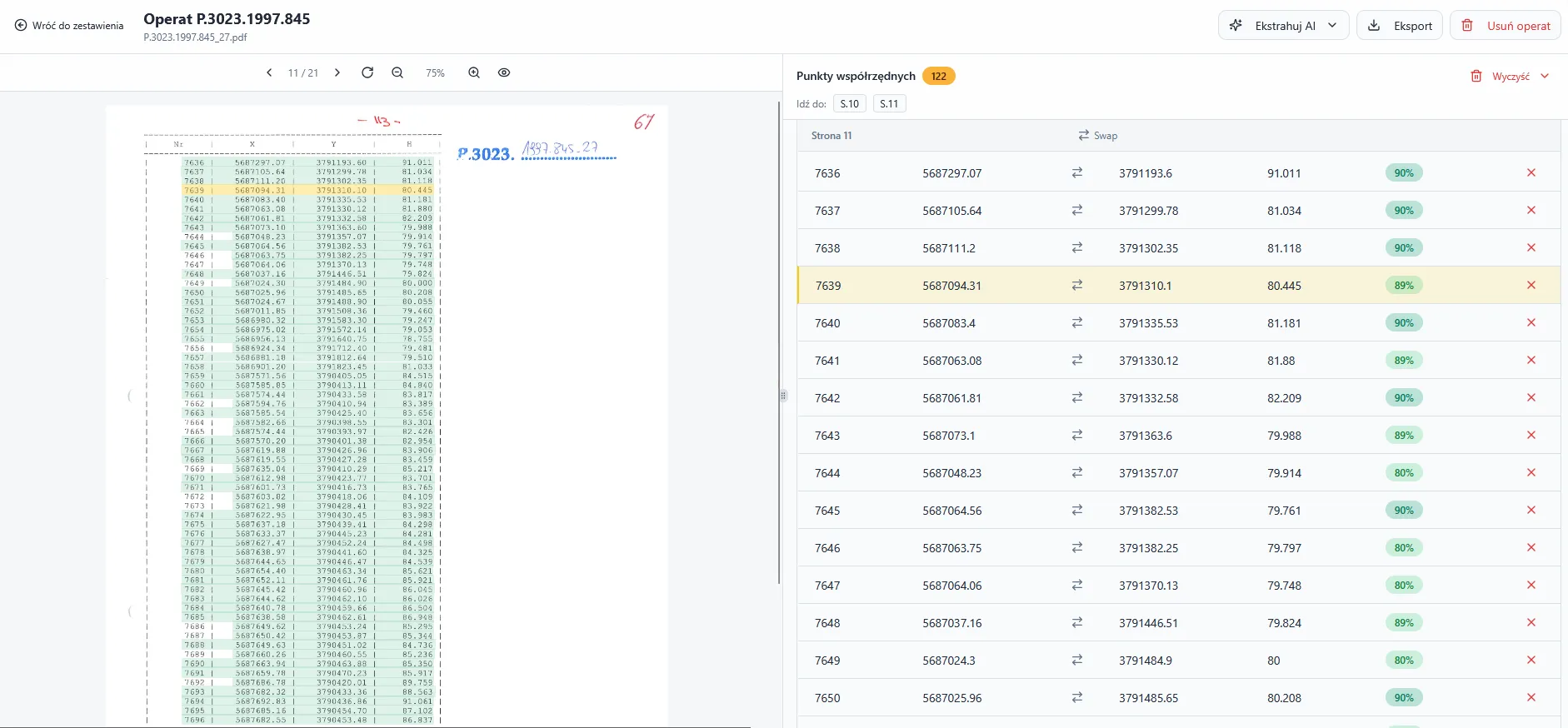Image resolution: width=1568 pixels, height=728 pixels.
Task: Swap coordinates for point 7637
Action: point(1077,210)
